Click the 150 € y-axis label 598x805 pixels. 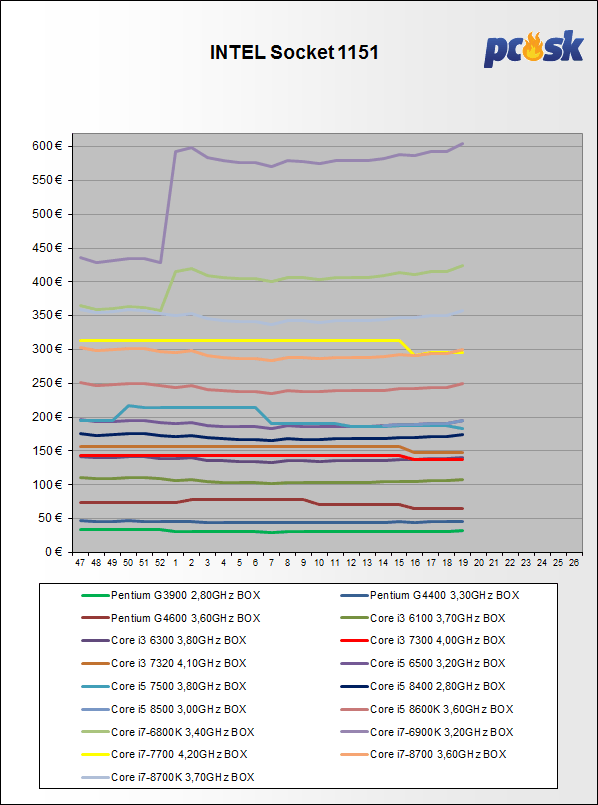[x=47, y=451]
